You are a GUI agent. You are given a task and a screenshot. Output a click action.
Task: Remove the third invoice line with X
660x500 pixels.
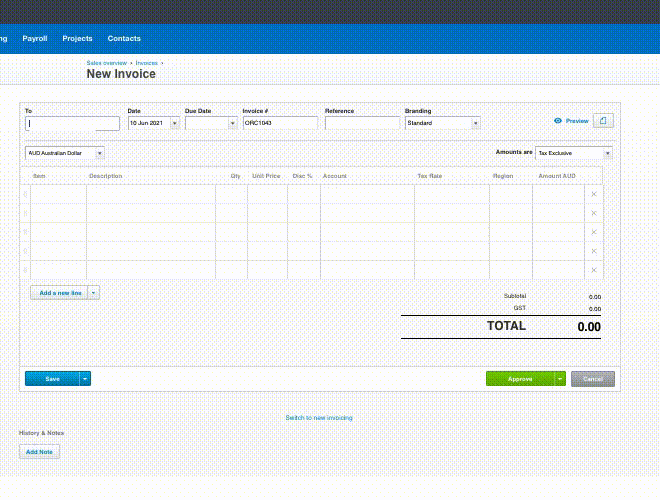point(593,232)
